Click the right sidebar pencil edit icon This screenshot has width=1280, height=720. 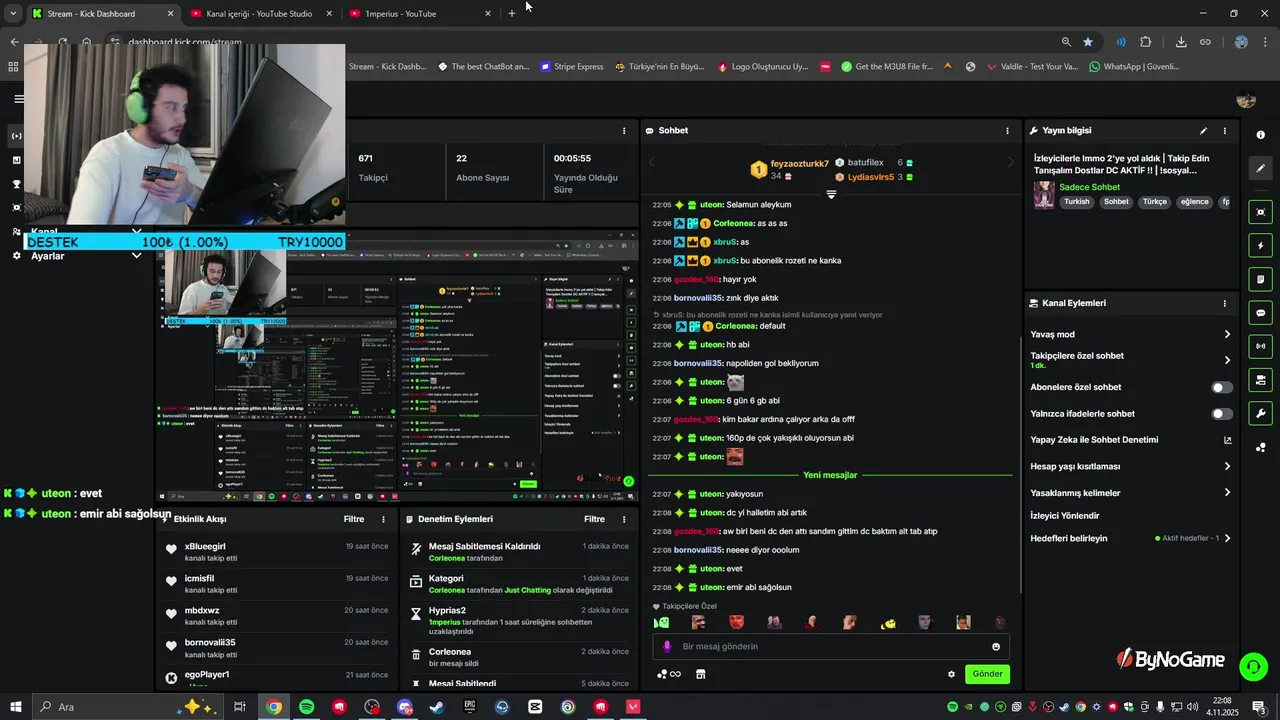[x=1260, y=169]
